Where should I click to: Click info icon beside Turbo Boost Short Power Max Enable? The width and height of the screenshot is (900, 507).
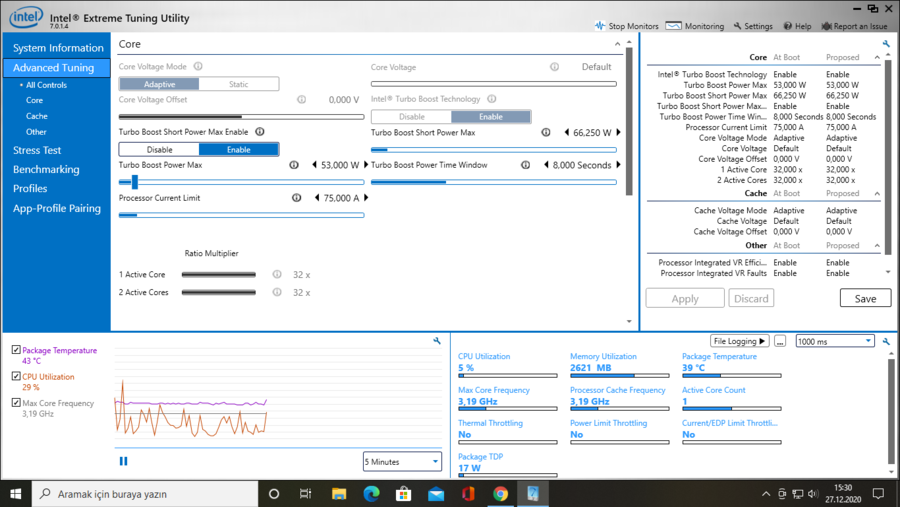coord(259,131)
